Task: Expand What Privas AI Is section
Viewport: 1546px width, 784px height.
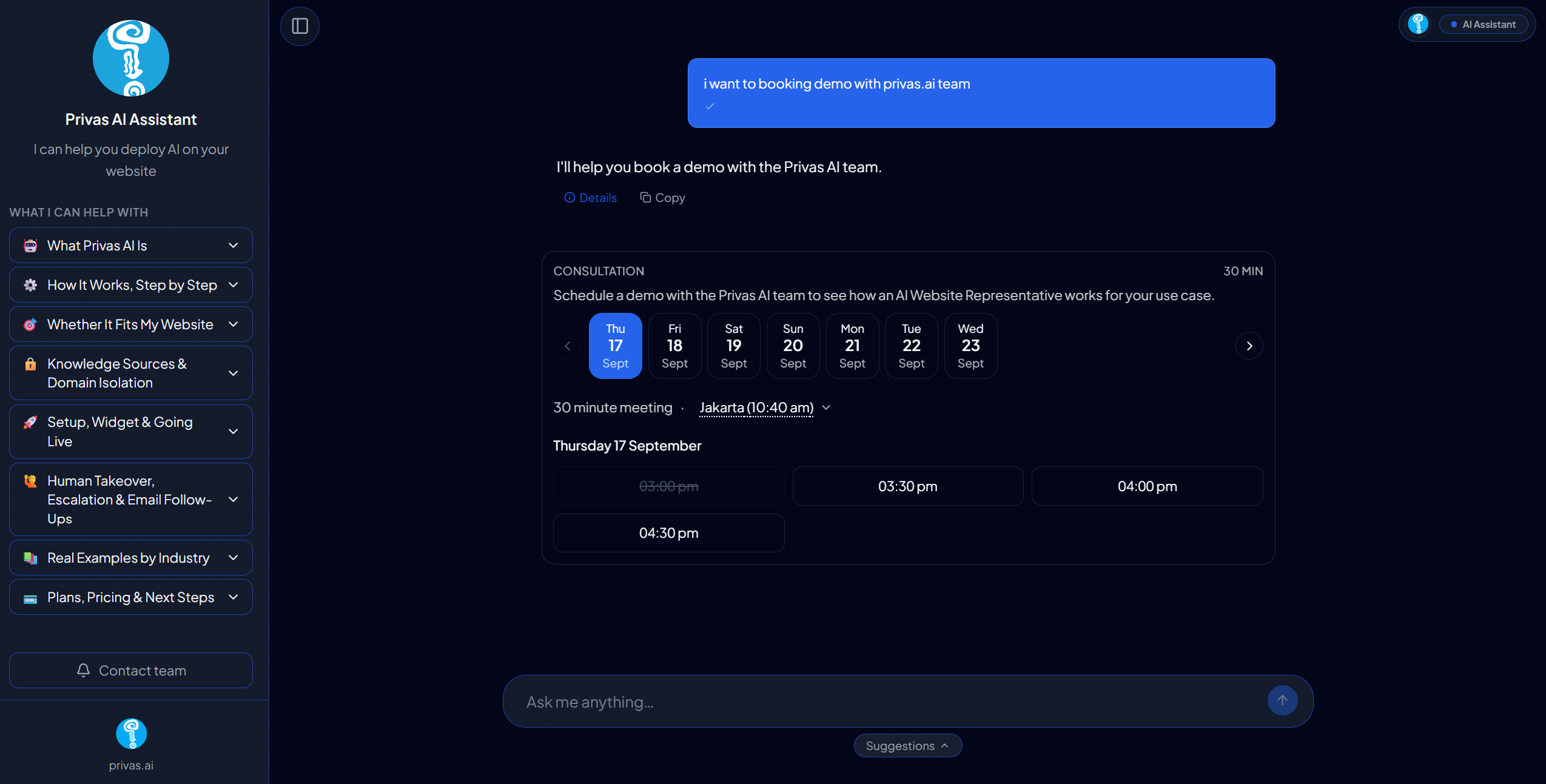Action: click(x=131, y=246)
